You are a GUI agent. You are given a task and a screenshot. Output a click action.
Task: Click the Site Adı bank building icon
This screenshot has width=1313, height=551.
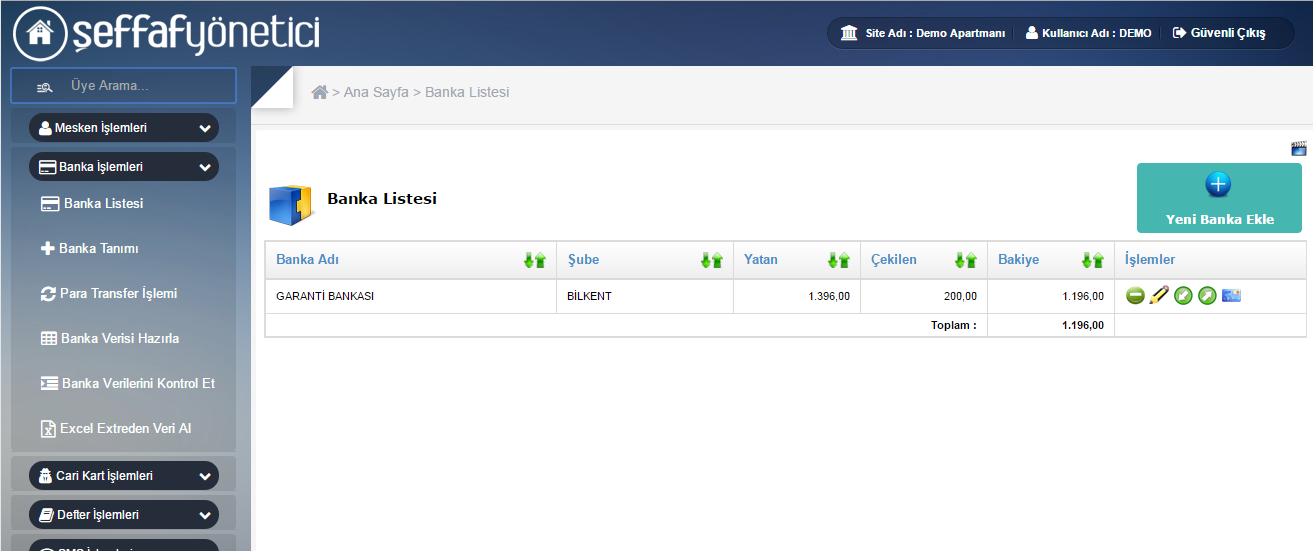[x=849, y=33]
